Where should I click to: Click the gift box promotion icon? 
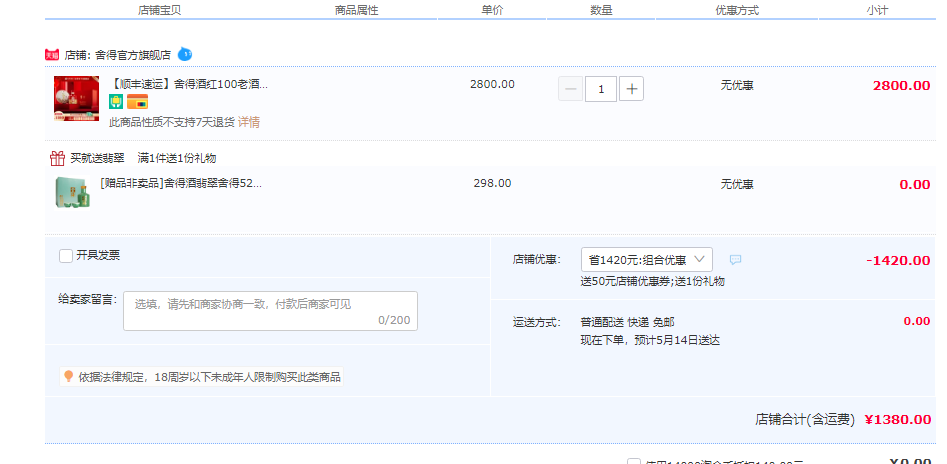pos(57,158)
